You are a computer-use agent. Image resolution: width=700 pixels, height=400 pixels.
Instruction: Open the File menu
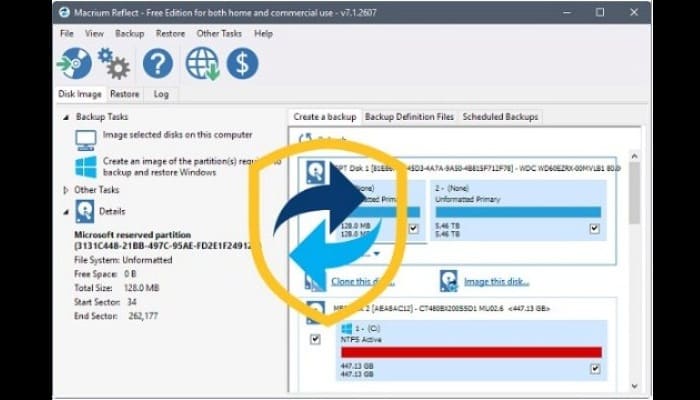pyautogui.click(x=67, y=33)
